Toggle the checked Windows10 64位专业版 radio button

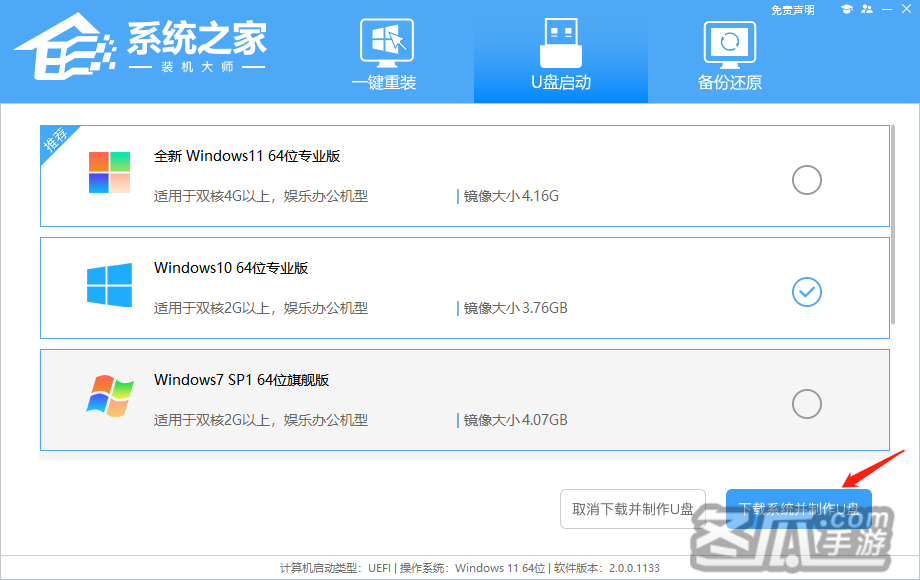tap(806, 292)
